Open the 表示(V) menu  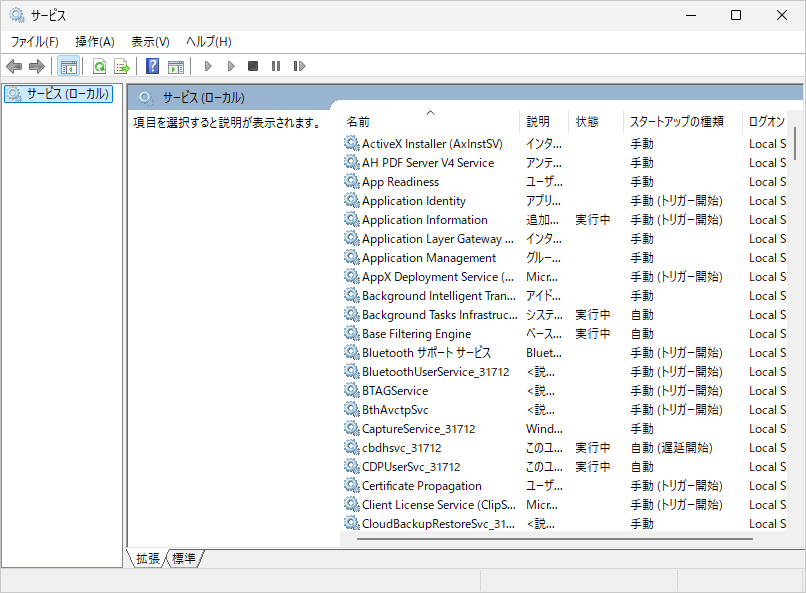click(150, 41)
